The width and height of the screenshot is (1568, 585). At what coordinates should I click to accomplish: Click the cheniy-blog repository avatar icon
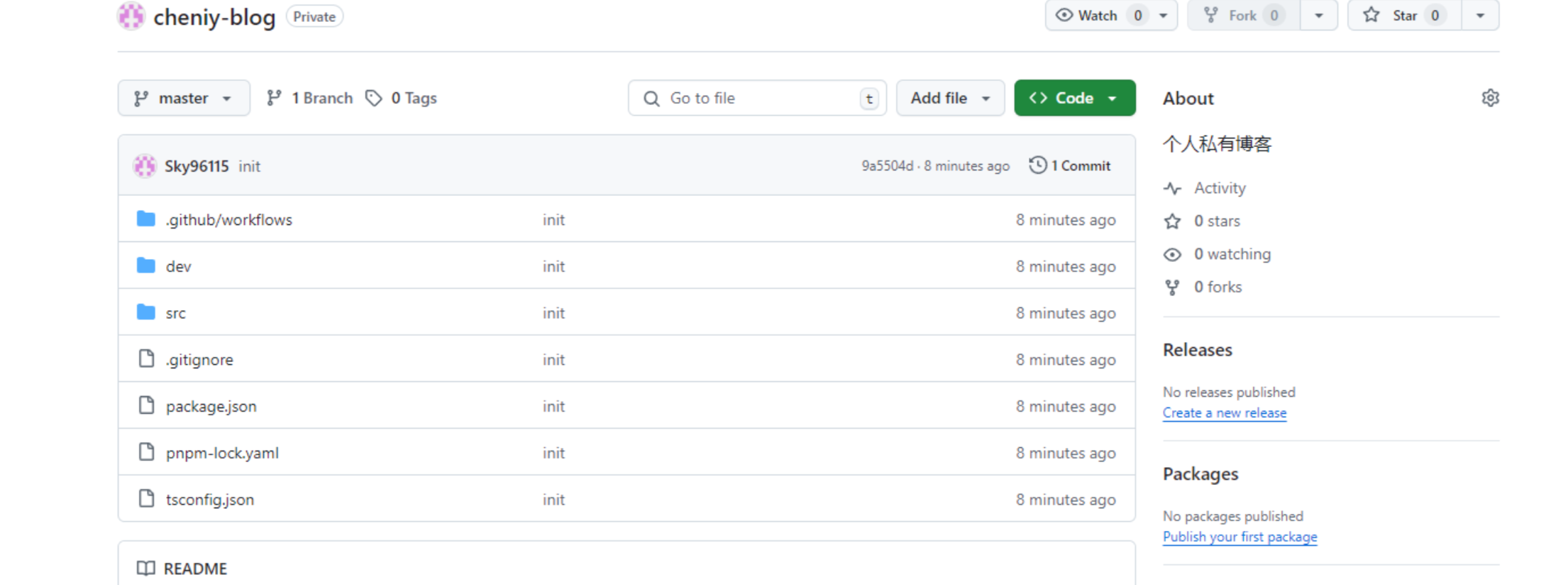pos(131,16)
